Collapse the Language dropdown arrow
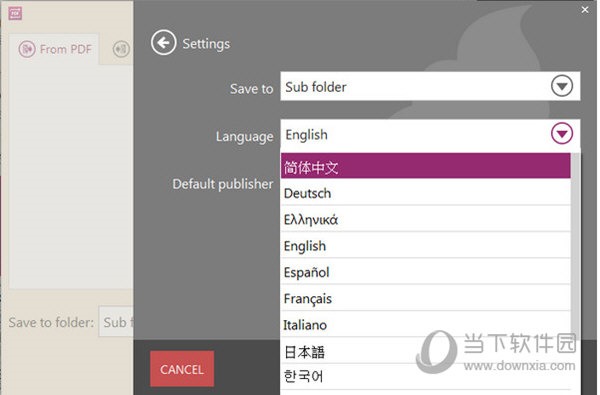The height and width of the screenshot is (395, 600). [x=561, y=134]
